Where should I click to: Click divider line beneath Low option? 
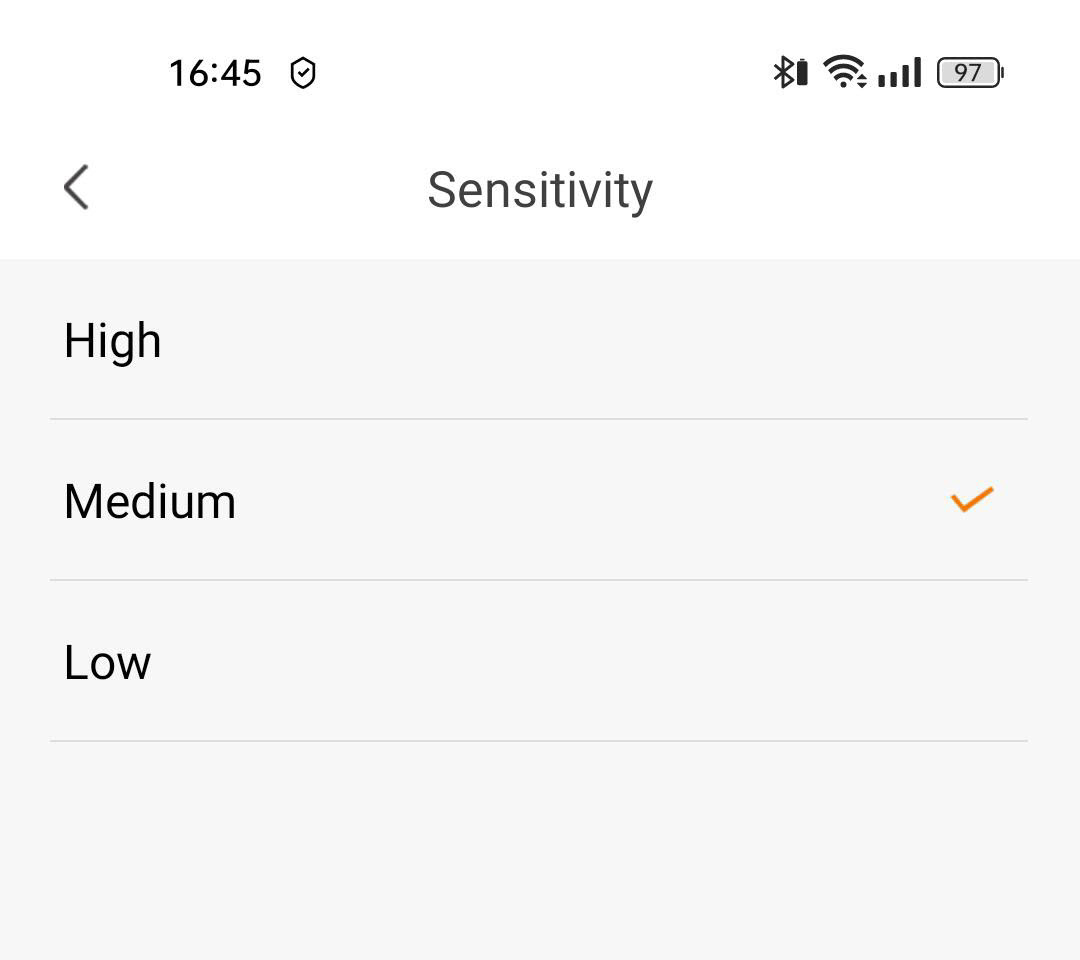pyautogui.click(x=540, y=741)
